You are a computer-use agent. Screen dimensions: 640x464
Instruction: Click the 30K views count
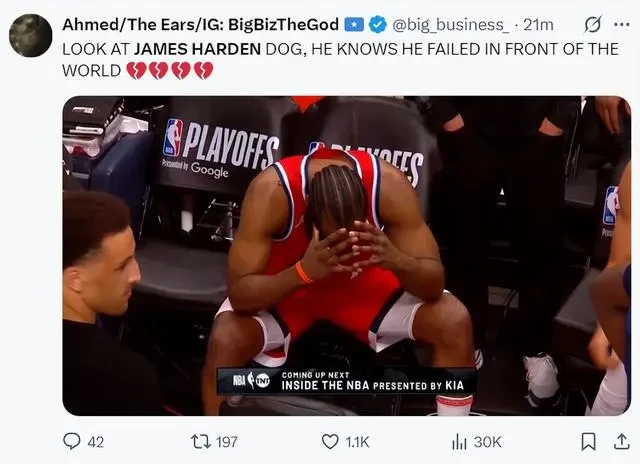pos(487,442)
